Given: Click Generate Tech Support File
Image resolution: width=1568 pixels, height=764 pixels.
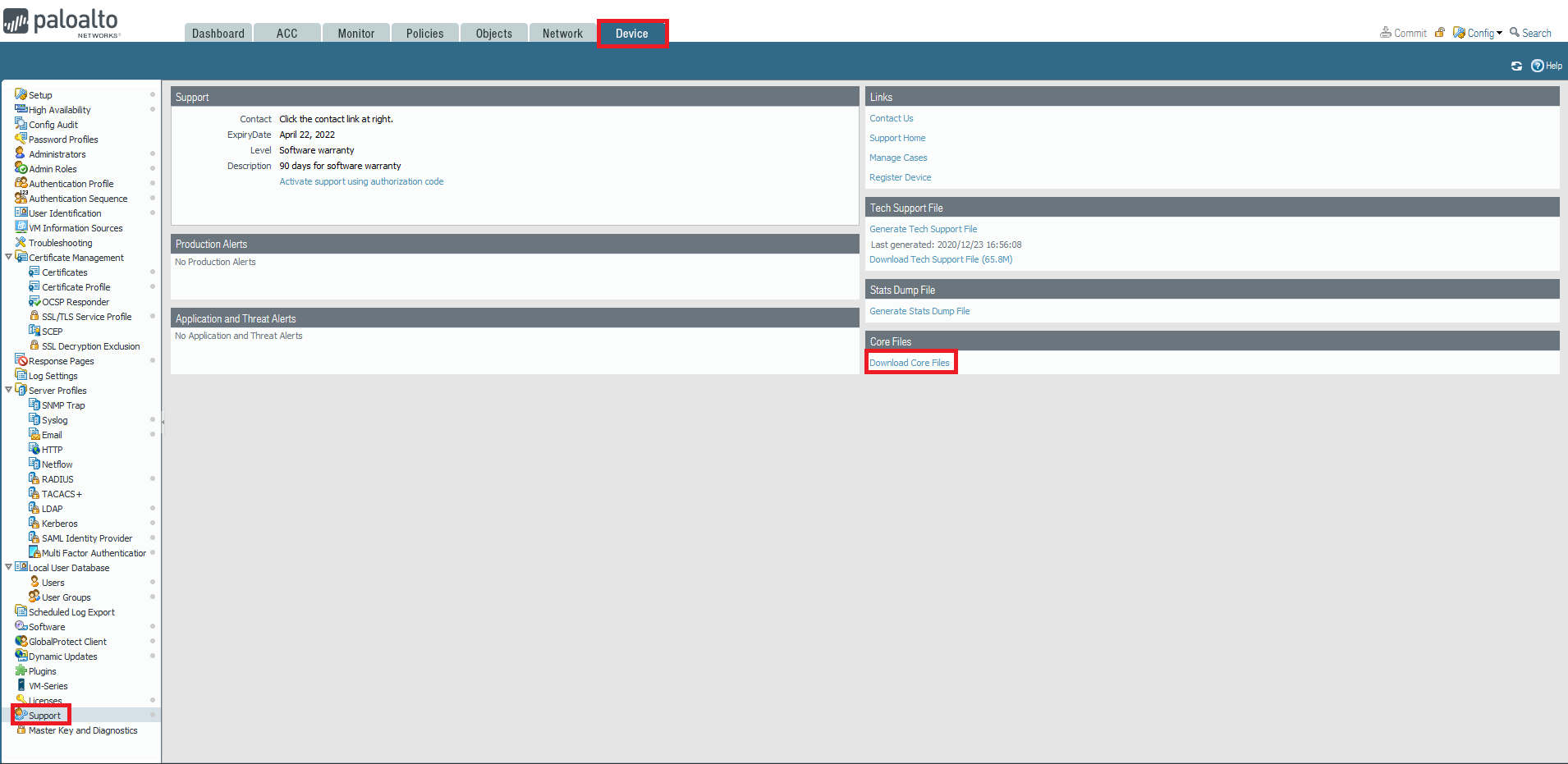Looking at the screenshot, I should [x=924, y=229].
